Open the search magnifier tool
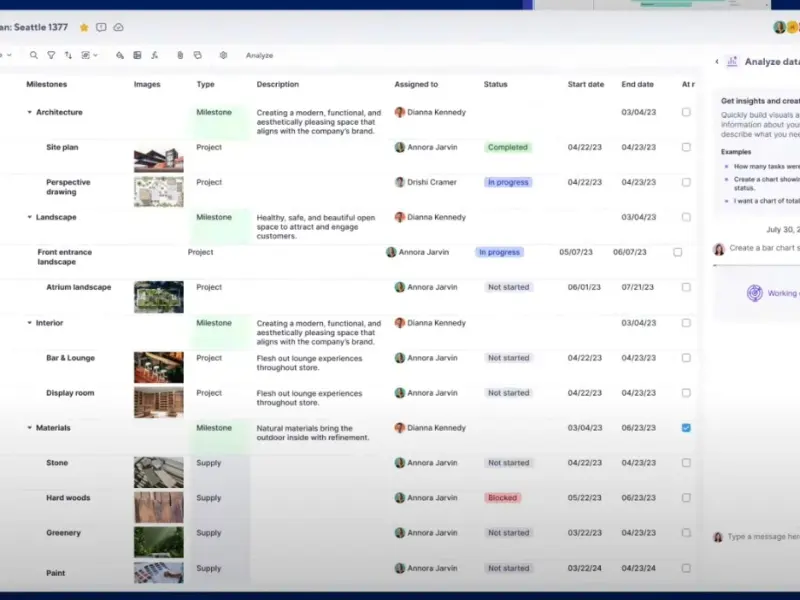The width and height of the screenshot is (800, 600). (34, 55)
